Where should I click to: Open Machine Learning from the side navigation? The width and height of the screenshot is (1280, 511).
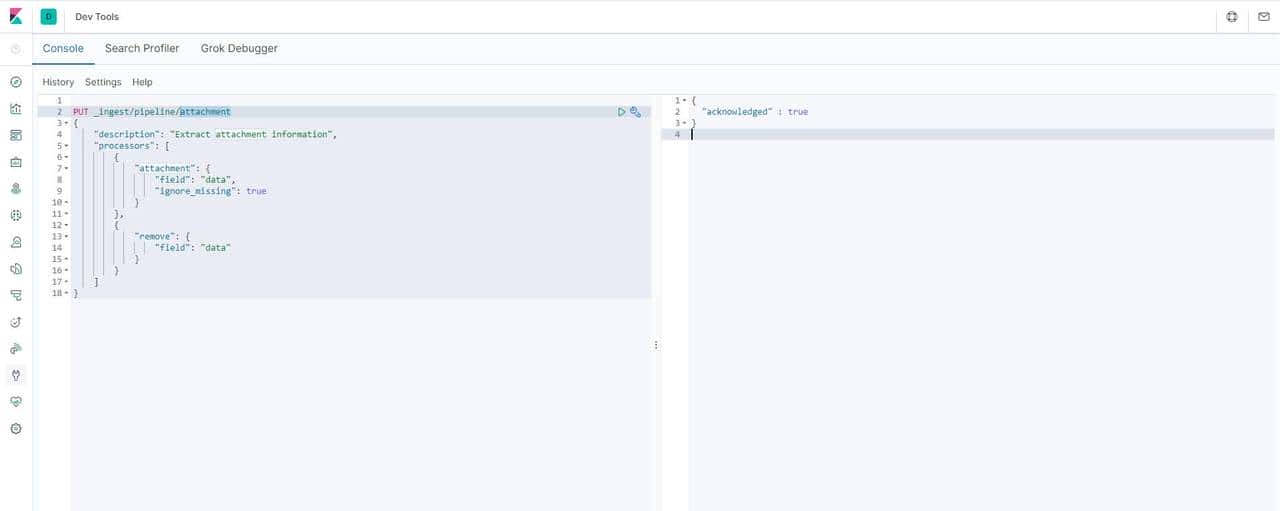click(16, 215)
